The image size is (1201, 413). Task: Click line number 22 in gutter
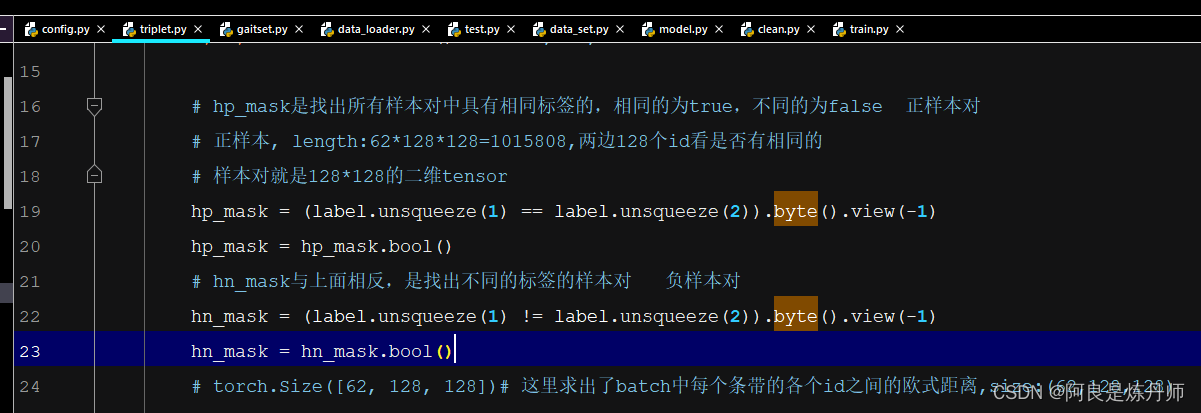click(x=30, y=316)
